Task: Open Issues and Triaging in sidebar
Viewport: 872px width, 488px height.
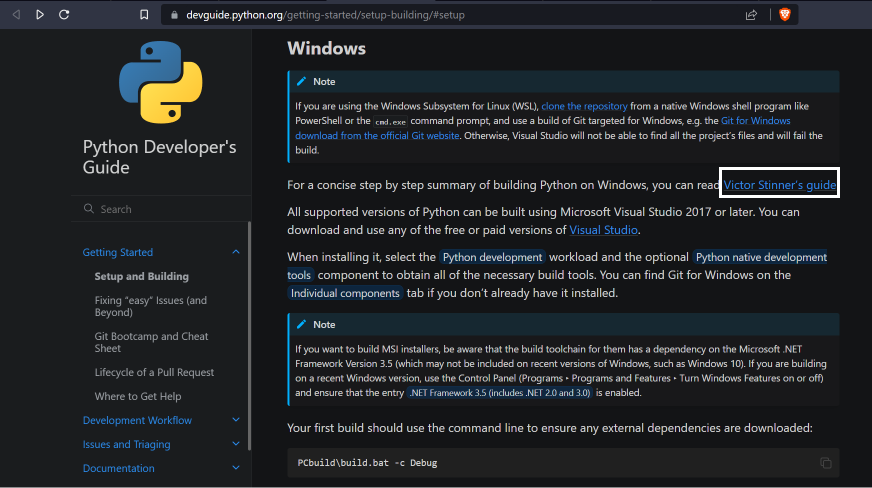Action: pos(126,444)
